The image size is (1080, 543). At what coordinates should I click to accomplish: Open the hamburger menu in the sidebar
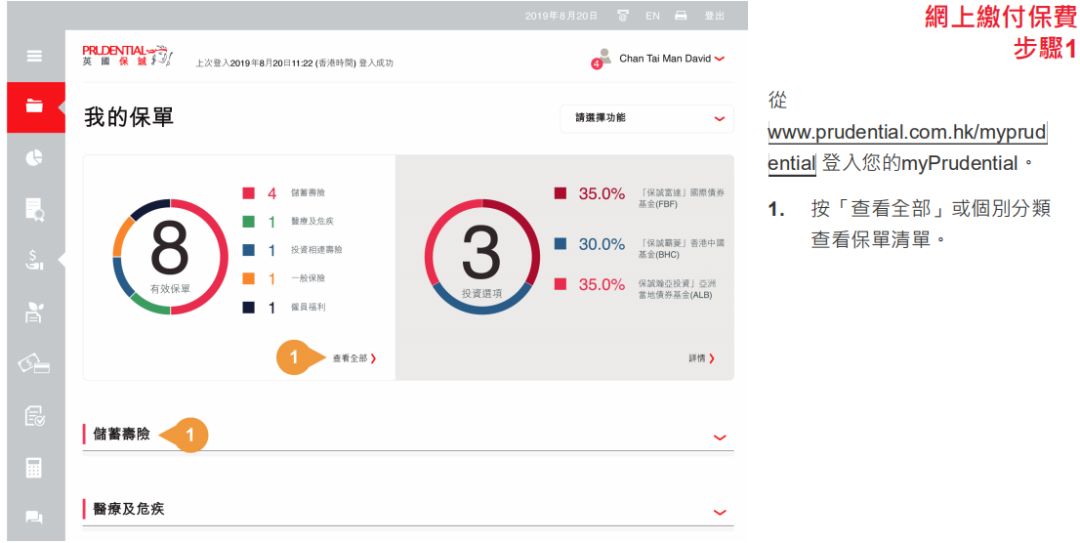coord(34,57)
